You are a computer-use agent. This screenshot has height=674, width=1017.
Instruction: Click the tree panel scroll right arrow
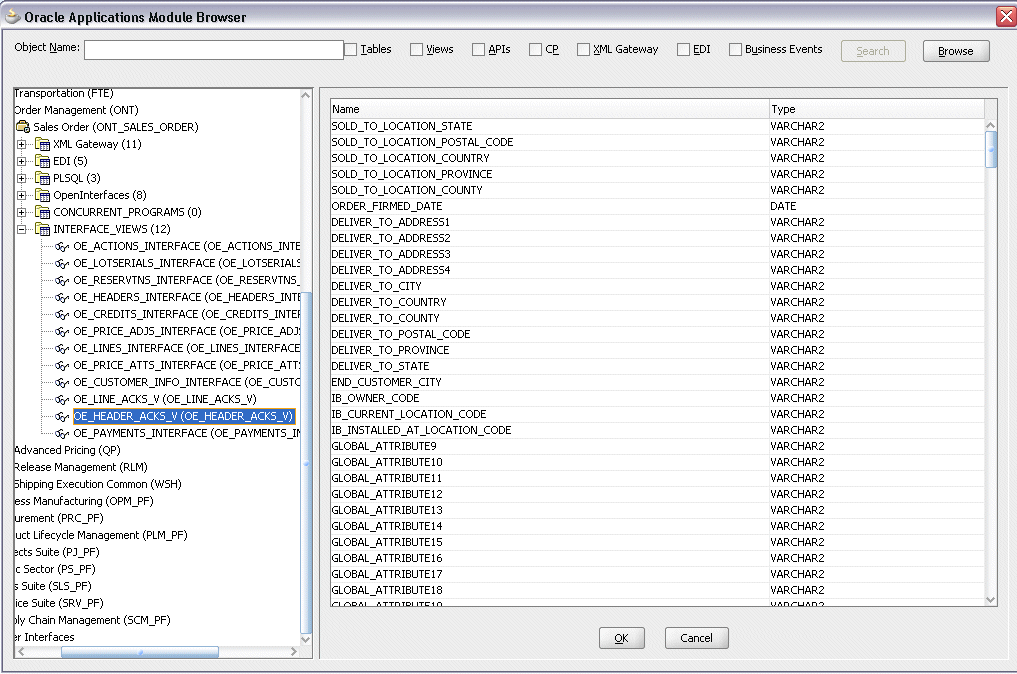tap(294, 652)
